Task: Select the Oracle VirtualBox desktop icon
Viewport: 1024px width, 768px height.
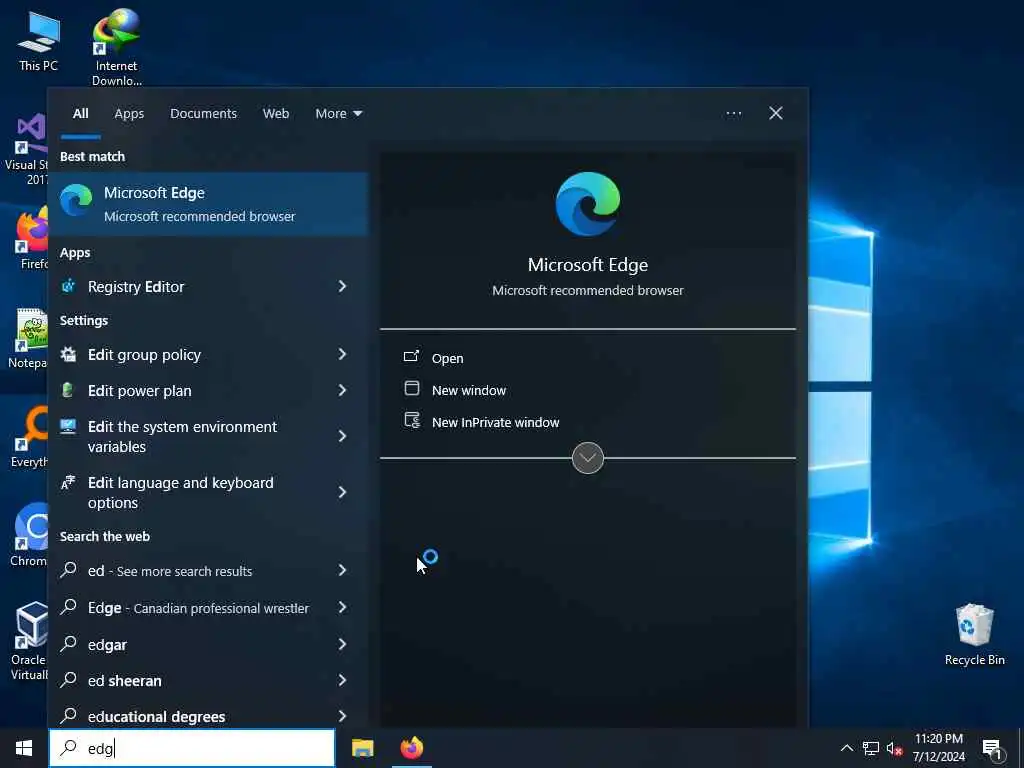Action: tap(29, 641)
